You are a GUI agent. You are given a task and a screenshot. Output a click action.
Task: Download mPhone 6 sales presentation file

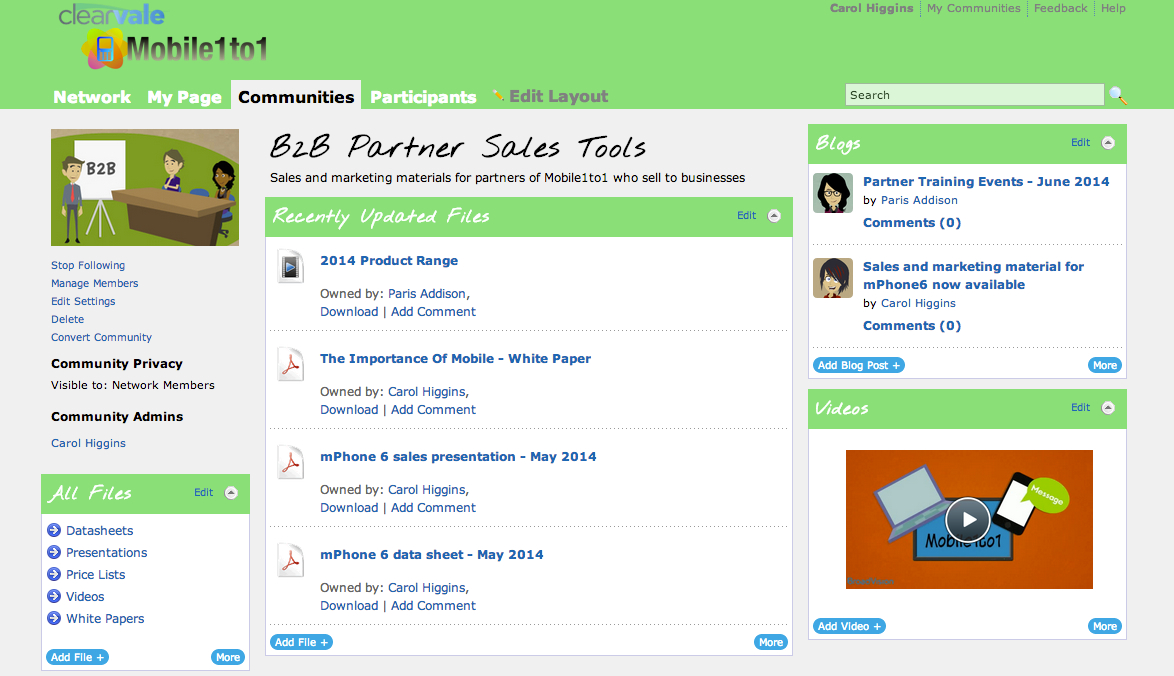349,508
